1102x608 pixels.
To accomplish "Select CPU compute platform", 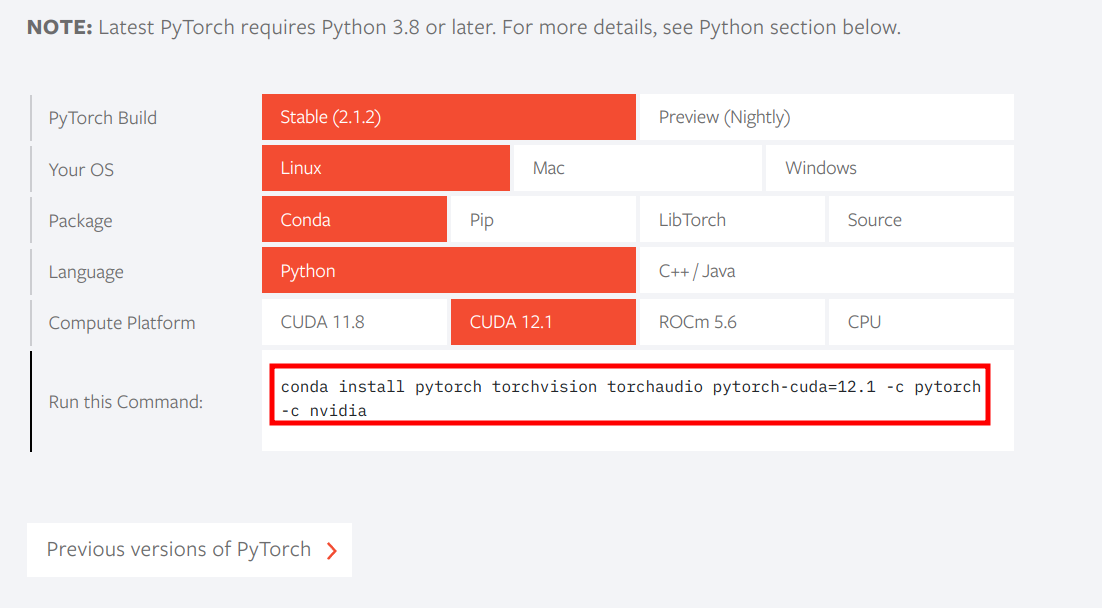I will (921, 322).
